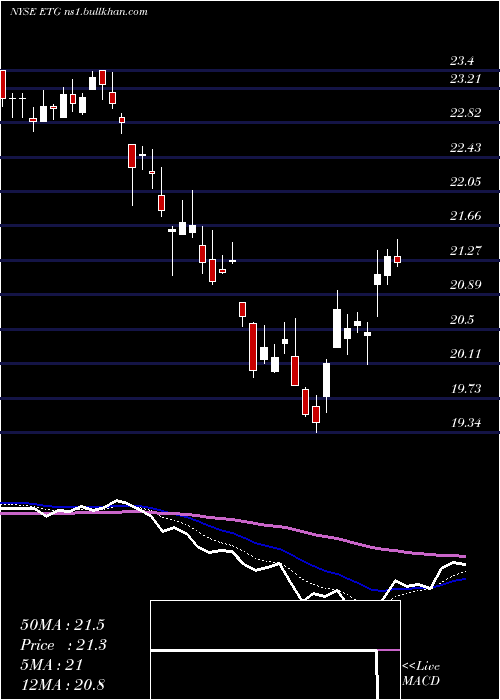Viewport: 500px width, 700px height.
Task: Click the 20.5 price axis label
Action: (462, 319)
